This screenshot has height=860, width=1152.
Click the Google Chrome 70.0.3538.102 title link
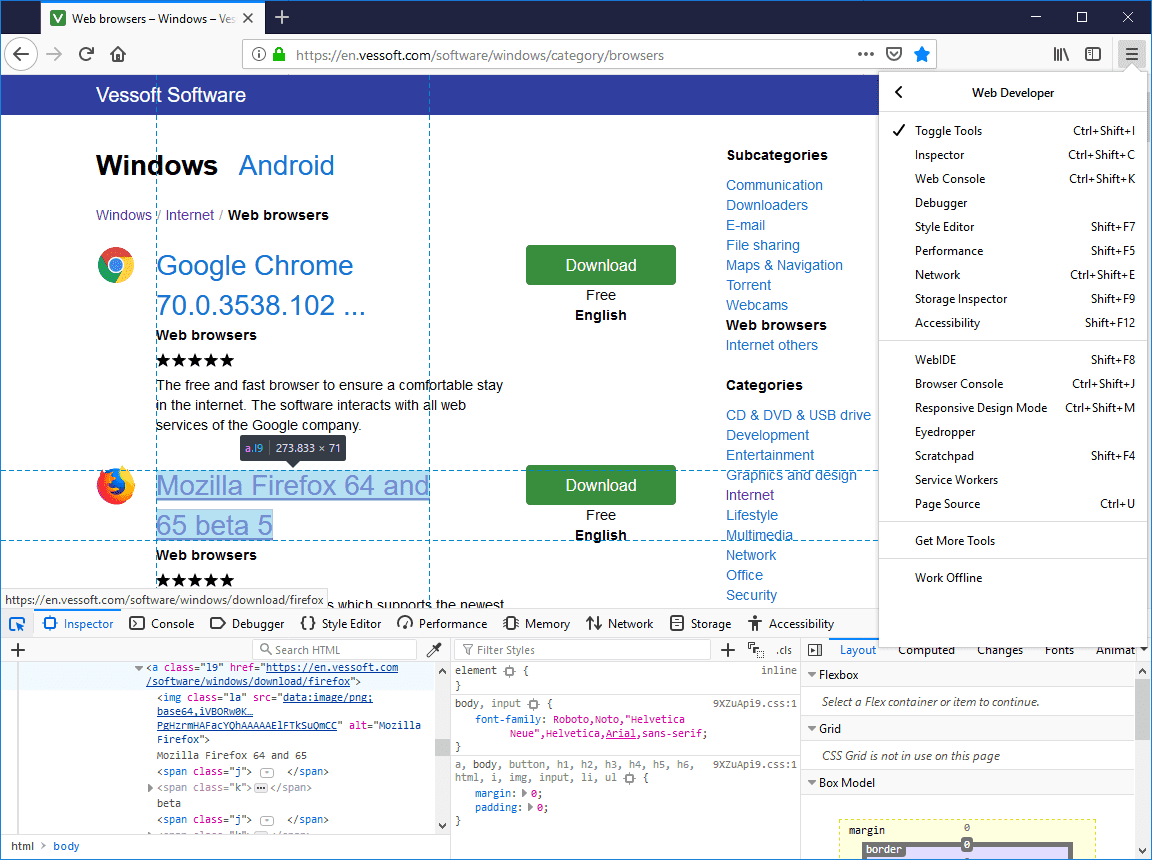[261, 285]
